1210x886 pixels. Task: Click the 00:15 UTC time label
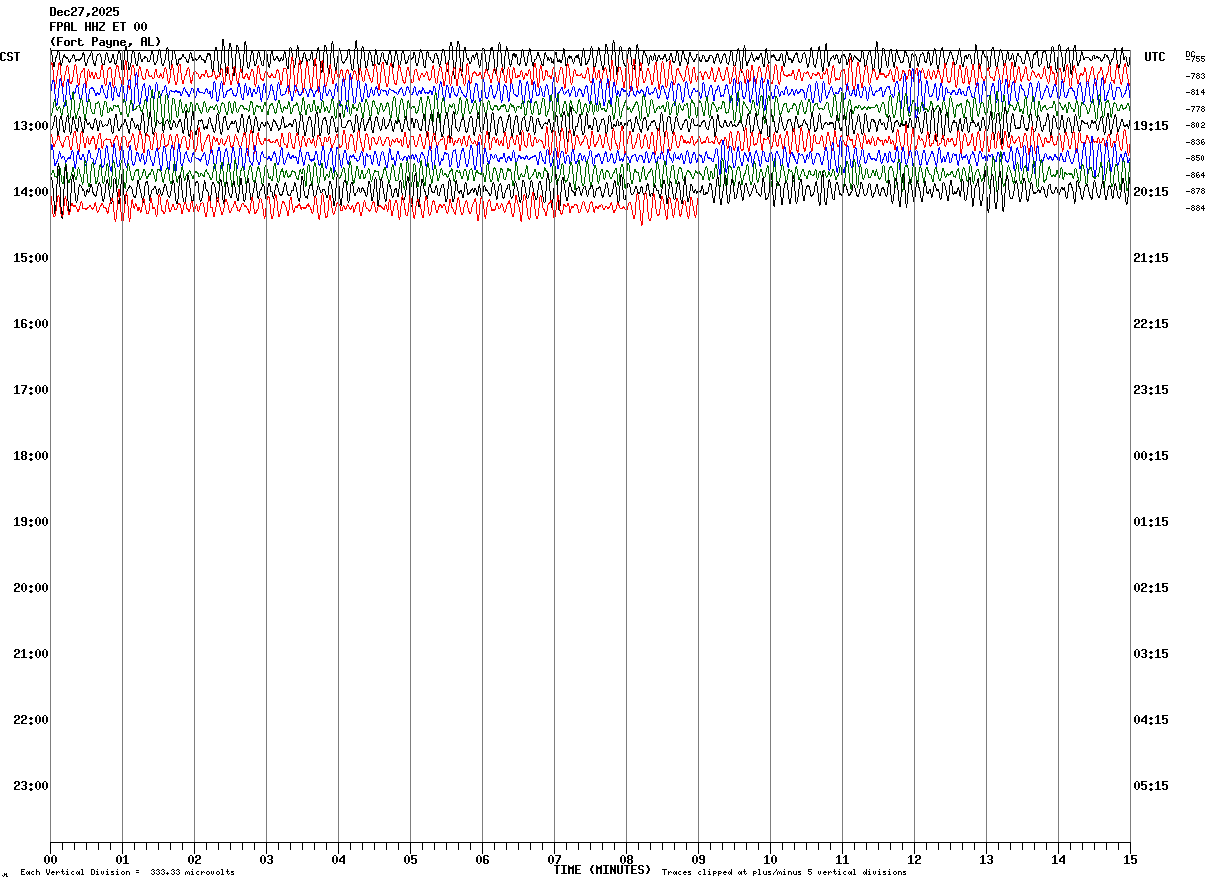tap(1150, 456)
